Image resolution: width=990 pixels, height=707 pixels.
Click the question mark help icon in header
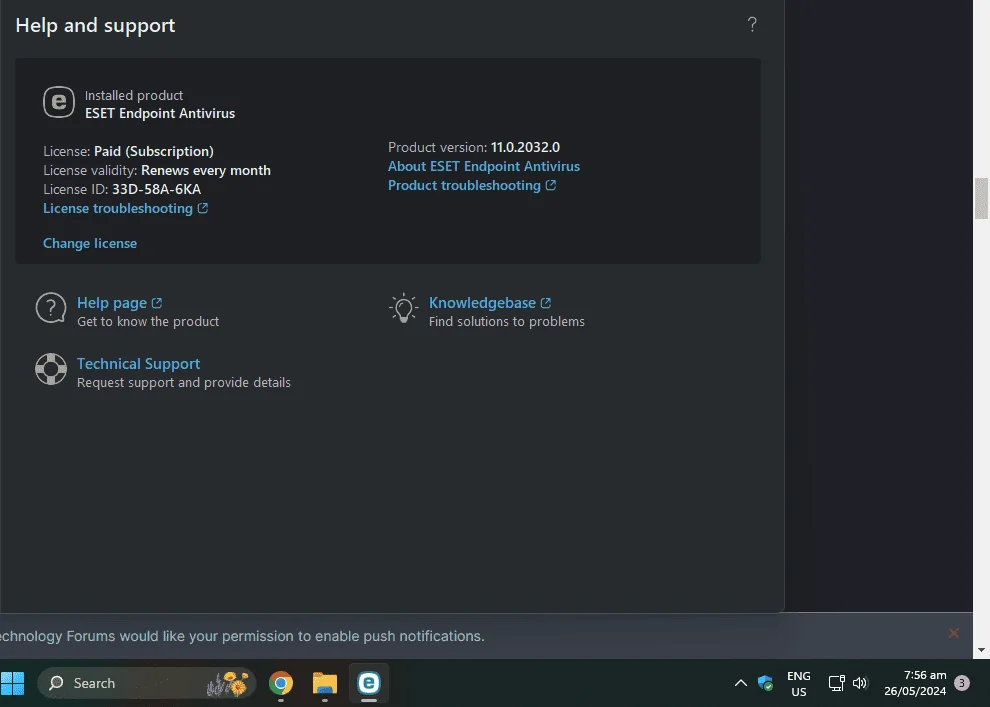point(752,25)
